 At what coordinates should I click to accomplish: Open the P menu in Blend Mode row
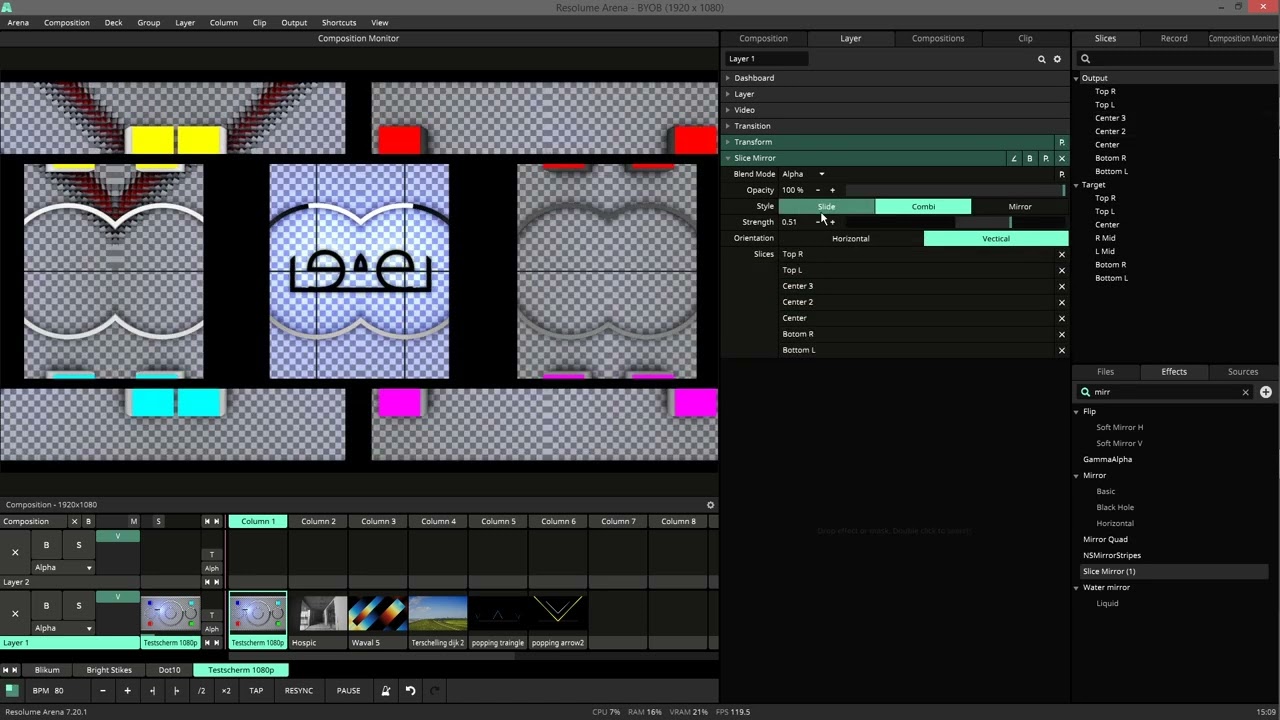pos(1062,174)
